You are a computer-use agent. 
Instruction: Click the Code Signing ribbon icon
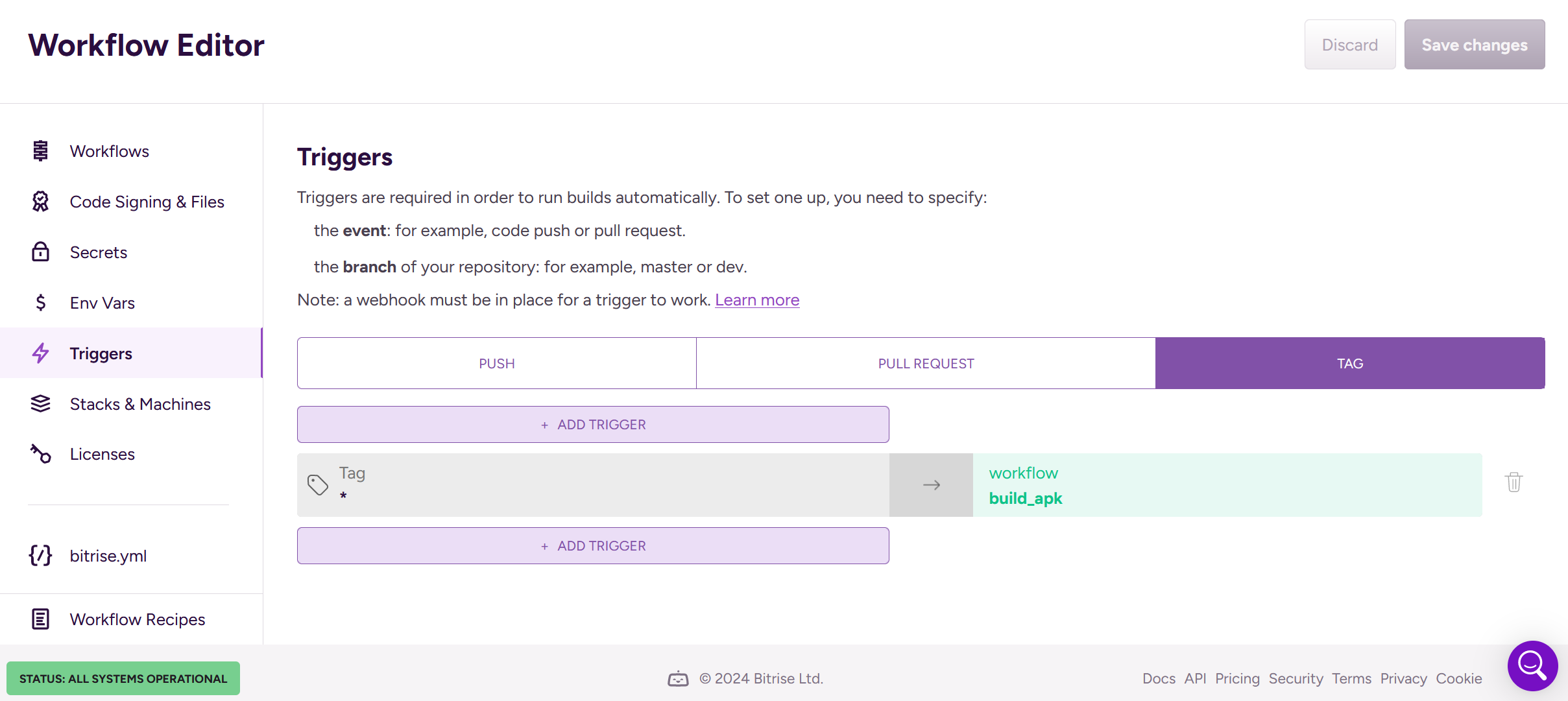[x=40, y=202]
